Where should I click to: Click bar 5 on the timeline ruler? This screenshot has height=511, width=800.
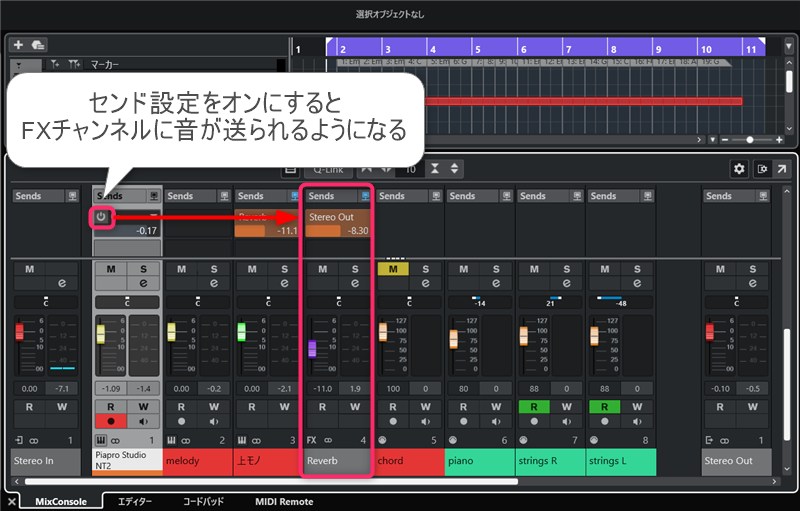pos(478,49)
